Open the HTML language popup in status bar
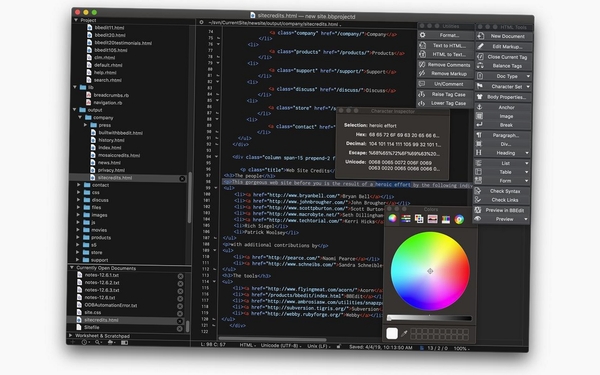Image resolution: width=600 pixels, height=375 pixels. click(x=247, y=345)
